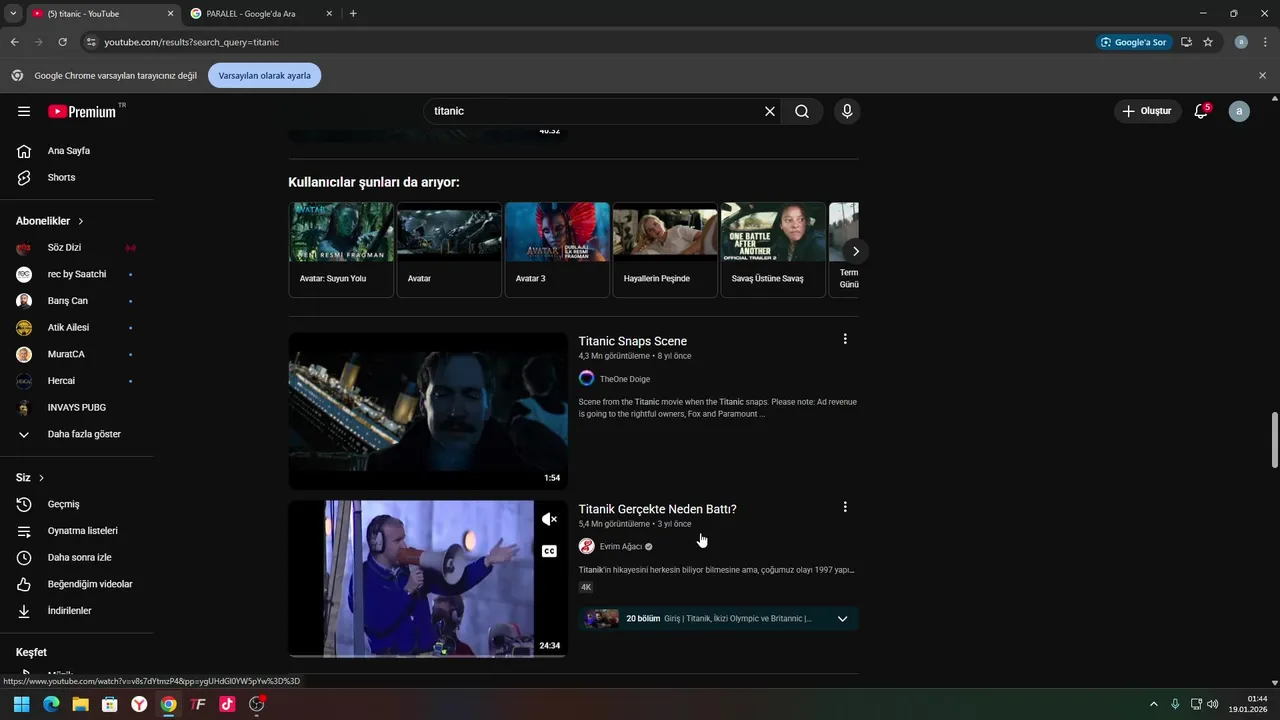Go back in browser history
The image size is (1280, 720).
coord(14,42)
